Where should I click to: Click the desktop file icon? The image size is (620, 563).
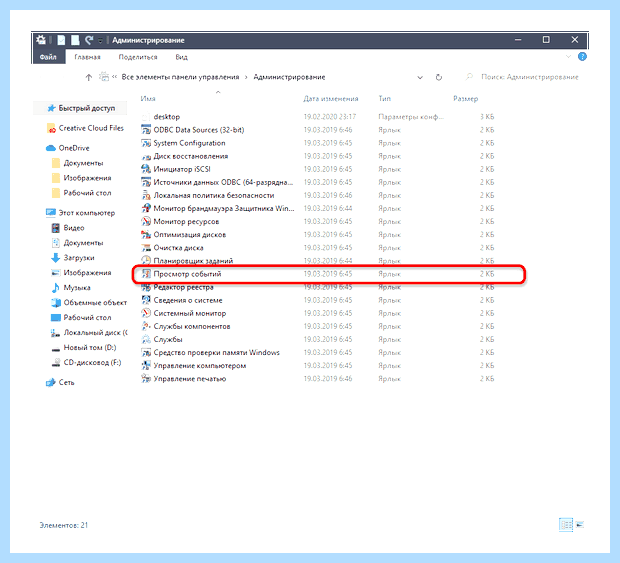coord(146,117)
